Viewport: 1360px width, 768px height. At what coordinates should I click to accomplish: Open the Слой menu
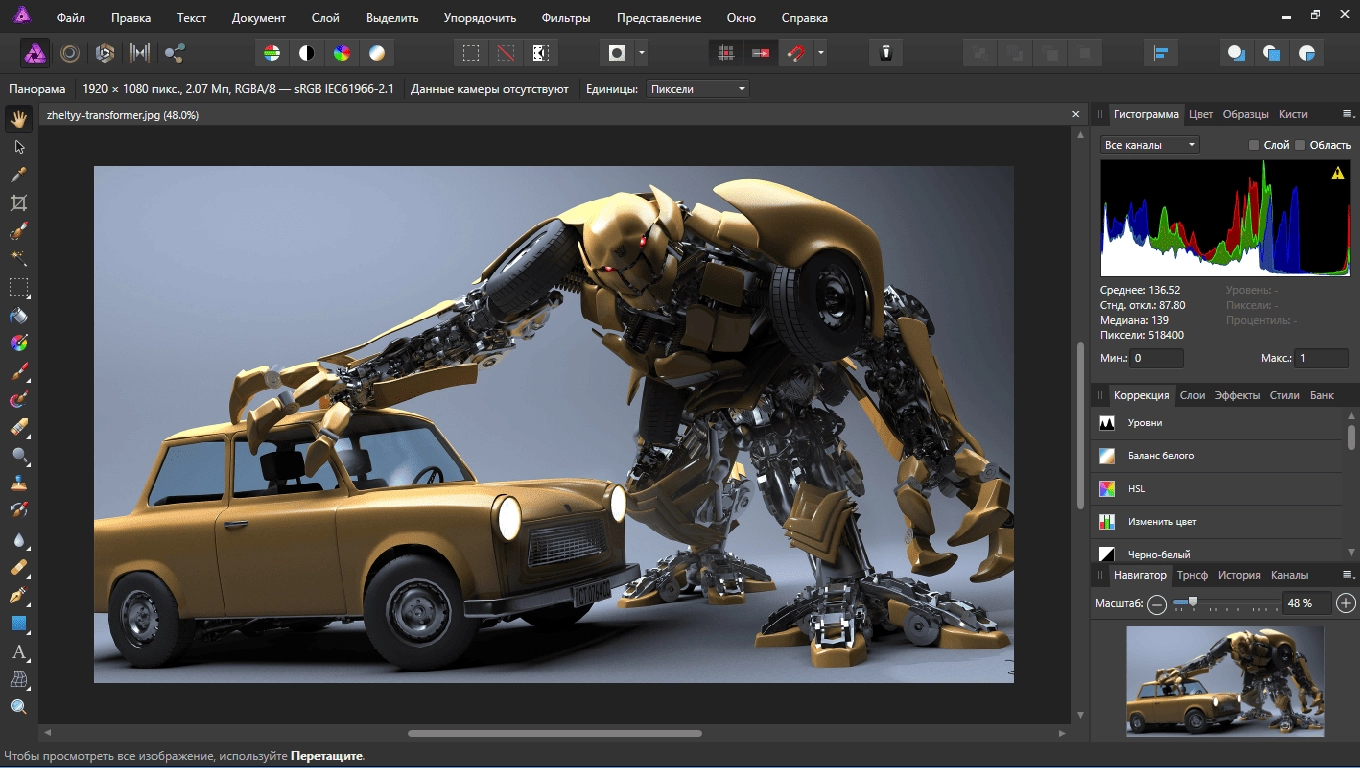(325, 18)
